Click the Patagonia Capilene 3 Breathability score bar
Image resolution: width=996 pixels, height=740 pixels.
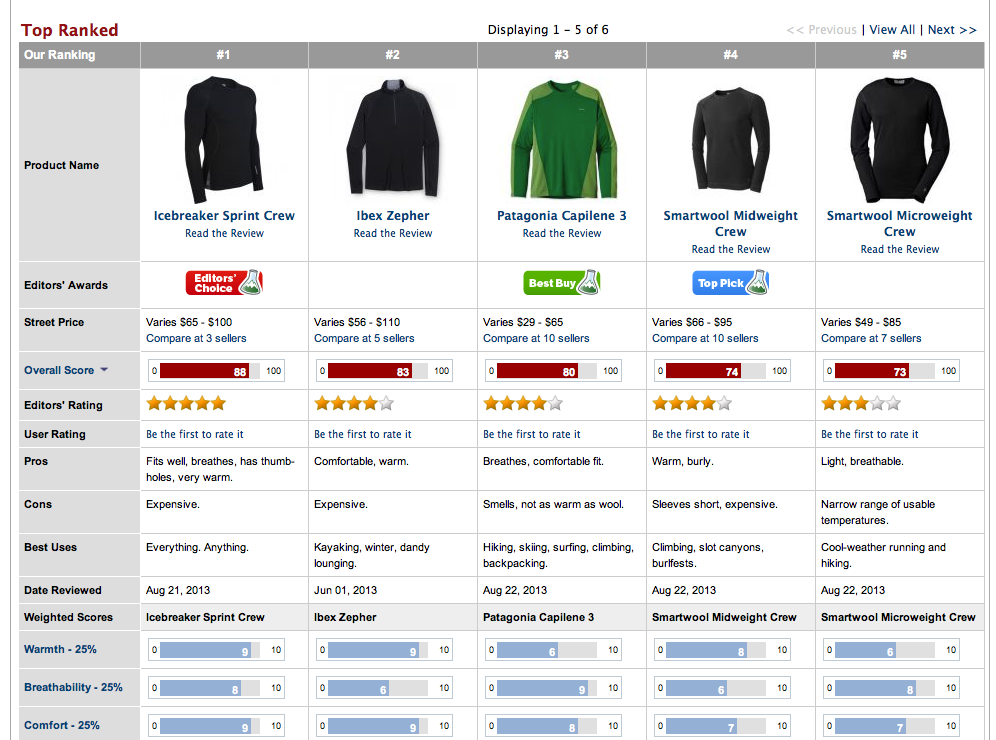553,688
